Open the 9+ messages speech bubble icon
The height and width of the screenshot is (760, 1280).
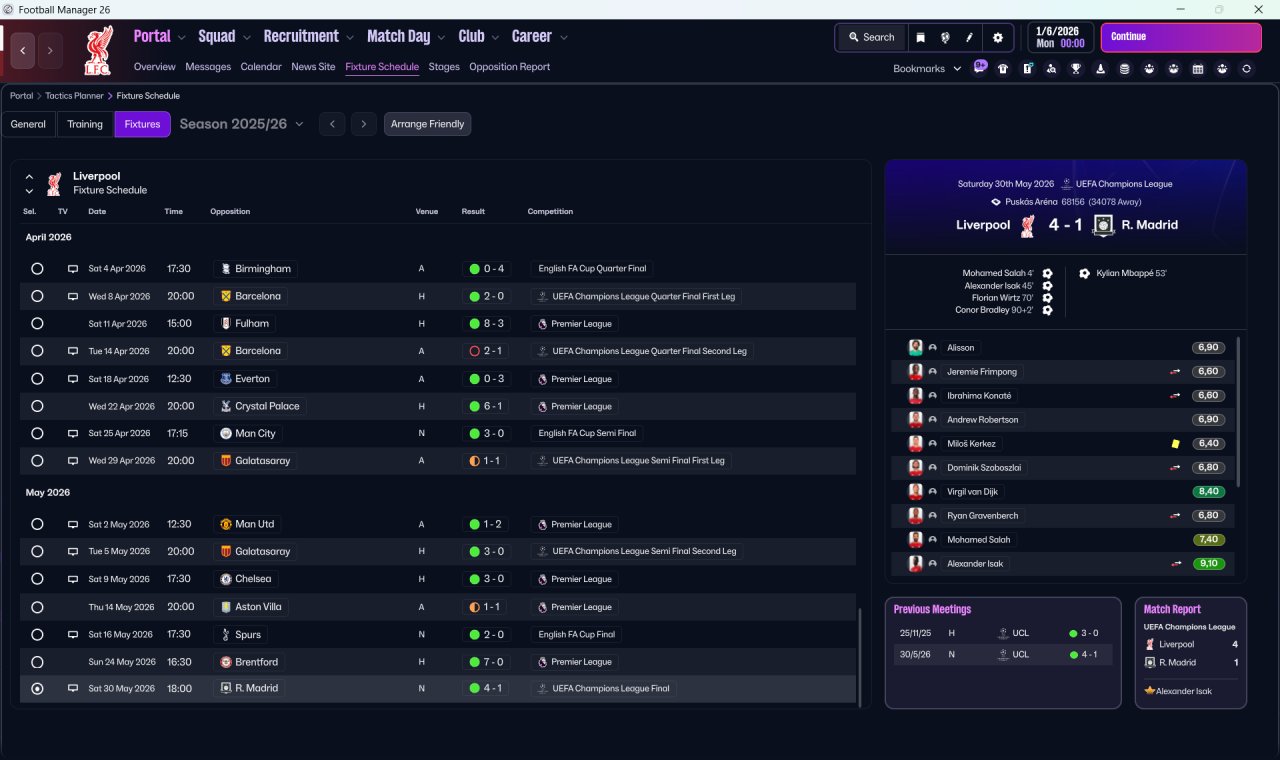tap(980, 68)
